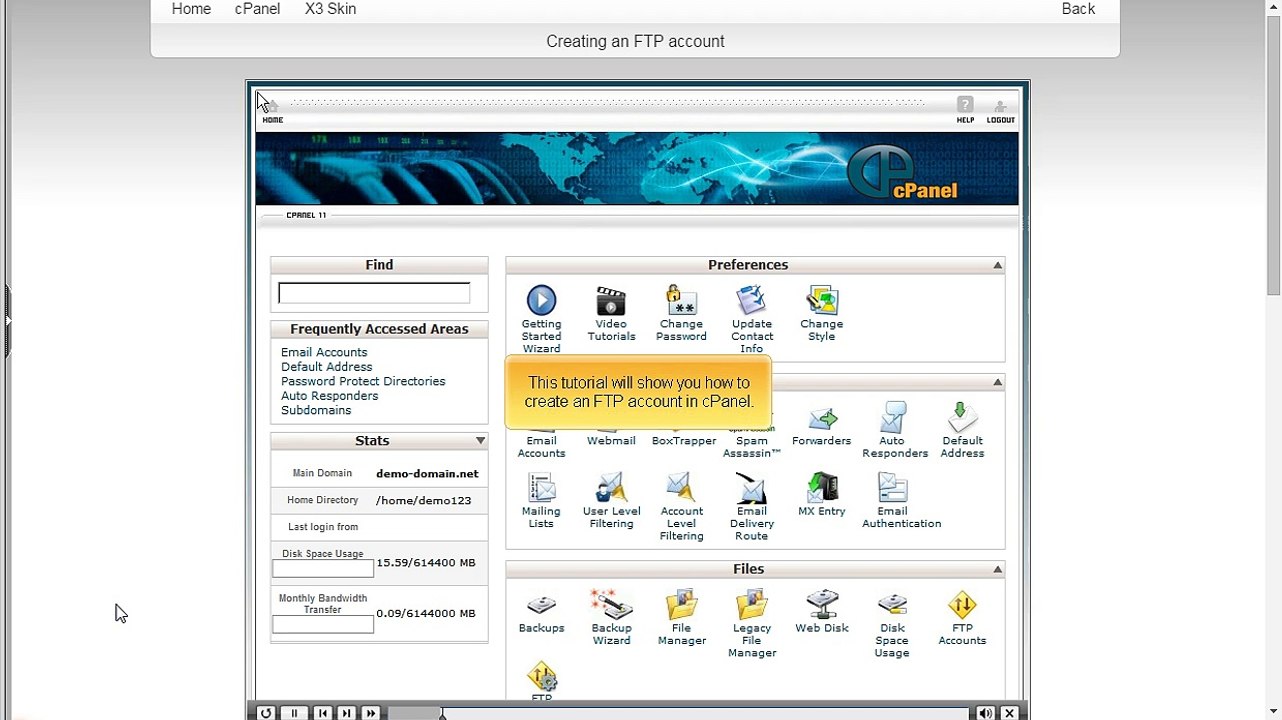
Task: Open User Level Filtering
Action: pos(611,488)
